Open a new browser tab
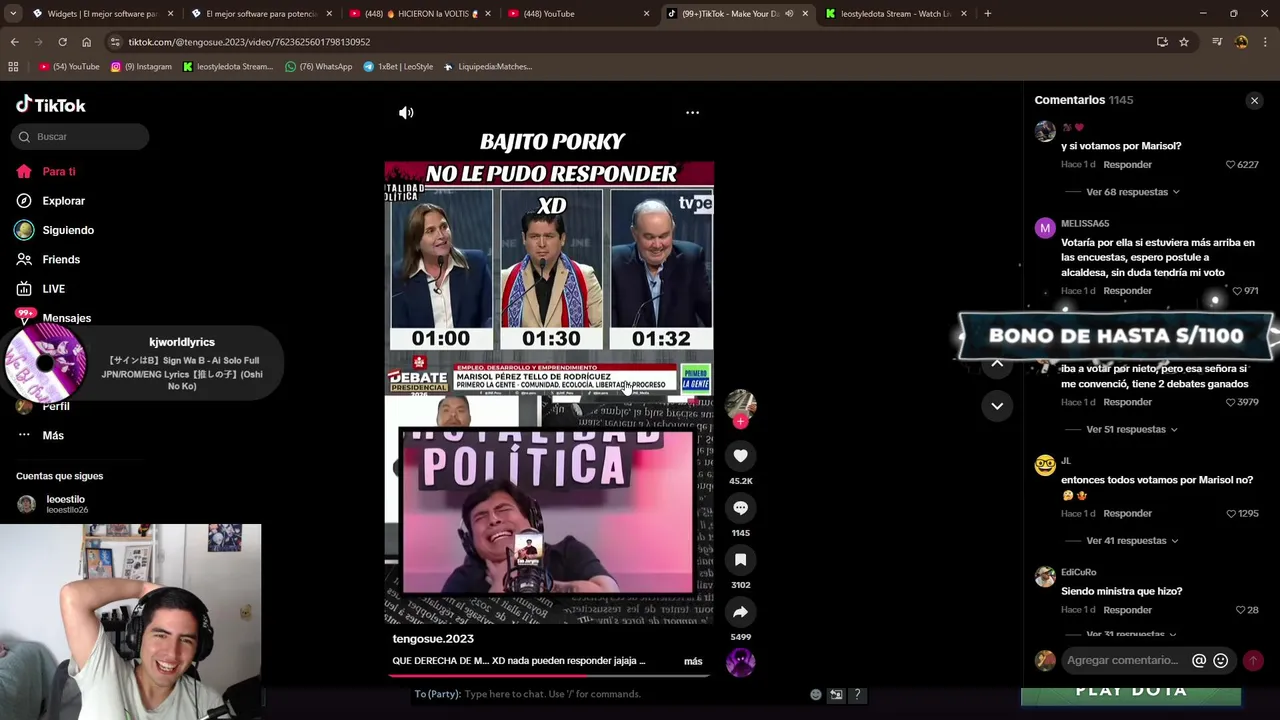The image size is (1280, 720). coord(987,14)
